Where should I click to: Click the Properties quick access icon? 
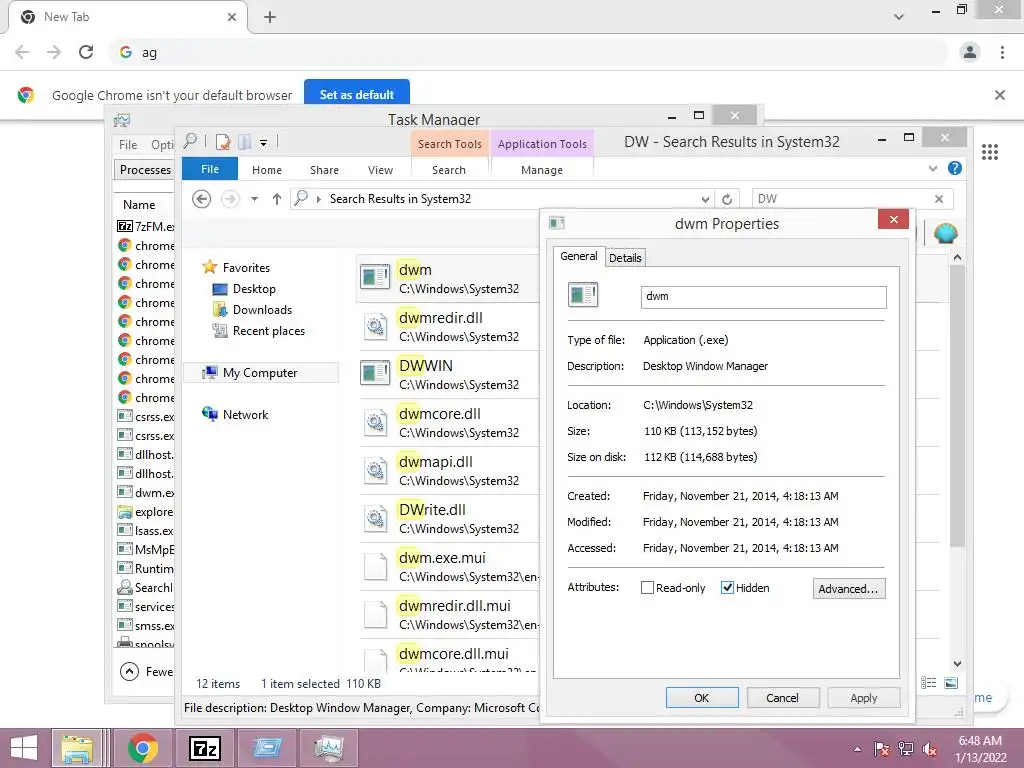coord(223,142)
